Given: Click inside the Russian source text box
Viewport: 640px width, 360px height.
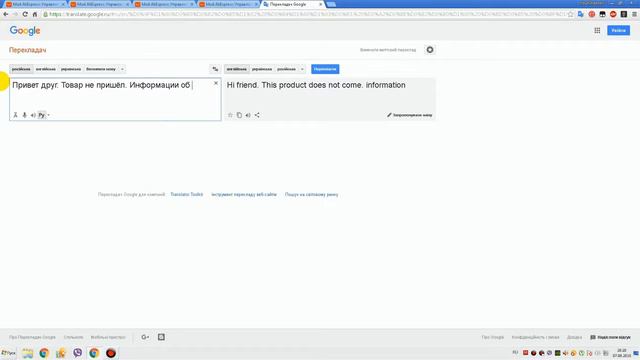Looking at the screenshot, I should click(x=116, y=99).
